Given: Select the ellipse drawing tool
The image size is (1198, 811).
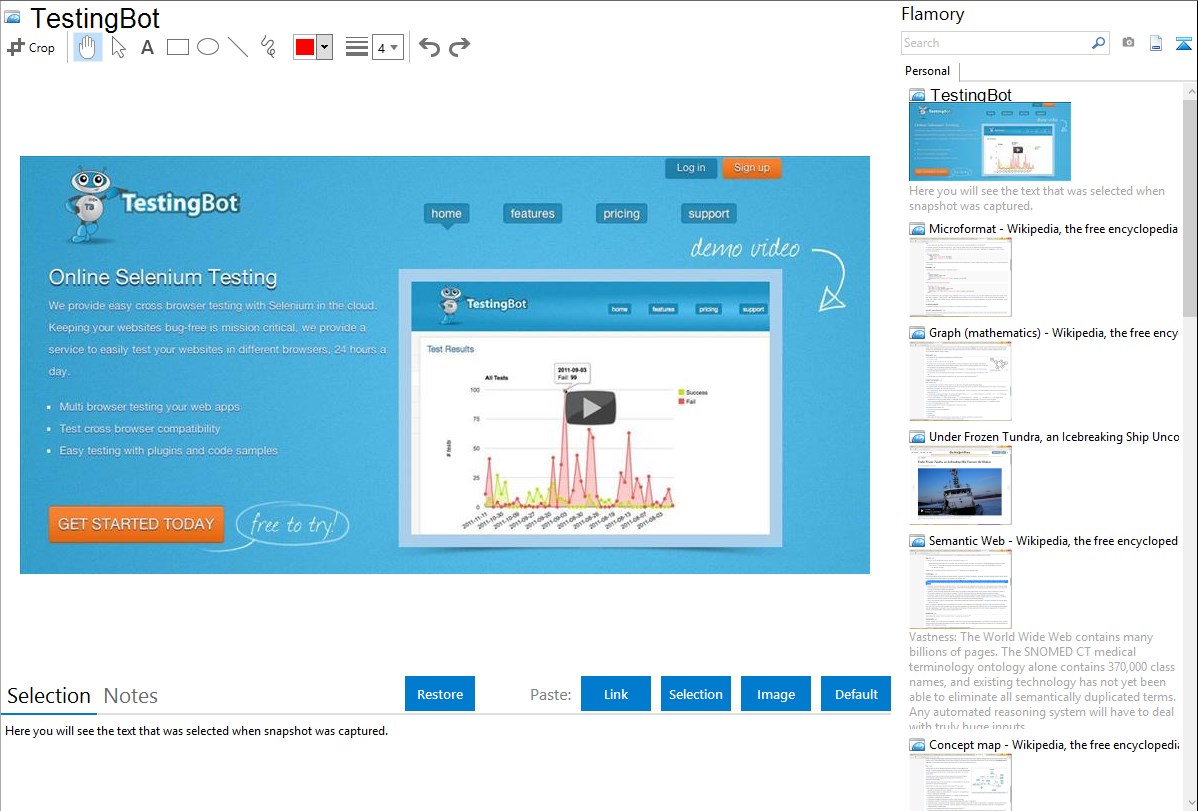Looking at the screenshot, I should [208, 47].
